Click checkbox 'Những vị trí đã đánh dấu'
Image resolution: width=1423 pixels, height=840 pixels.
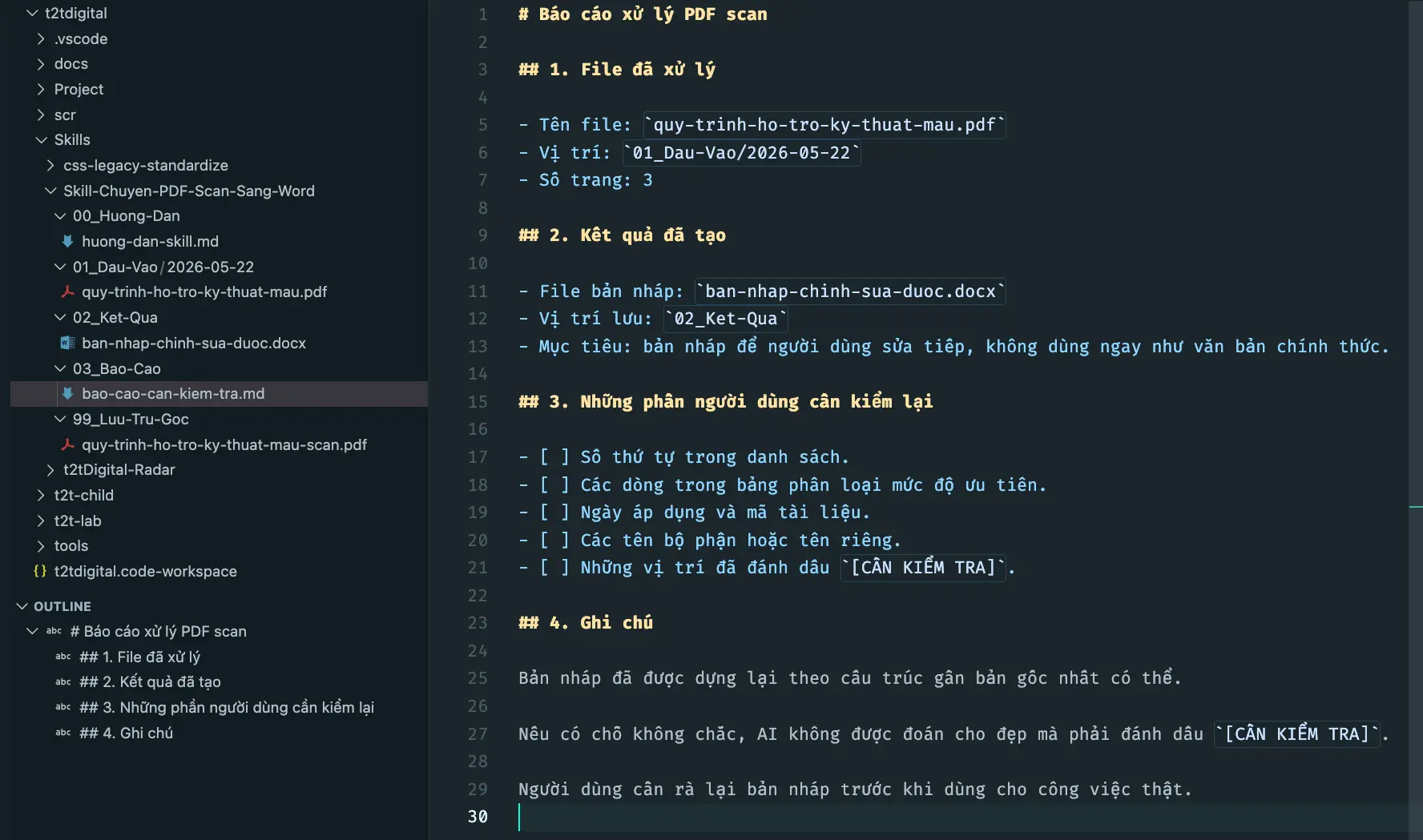pos(554,568)
